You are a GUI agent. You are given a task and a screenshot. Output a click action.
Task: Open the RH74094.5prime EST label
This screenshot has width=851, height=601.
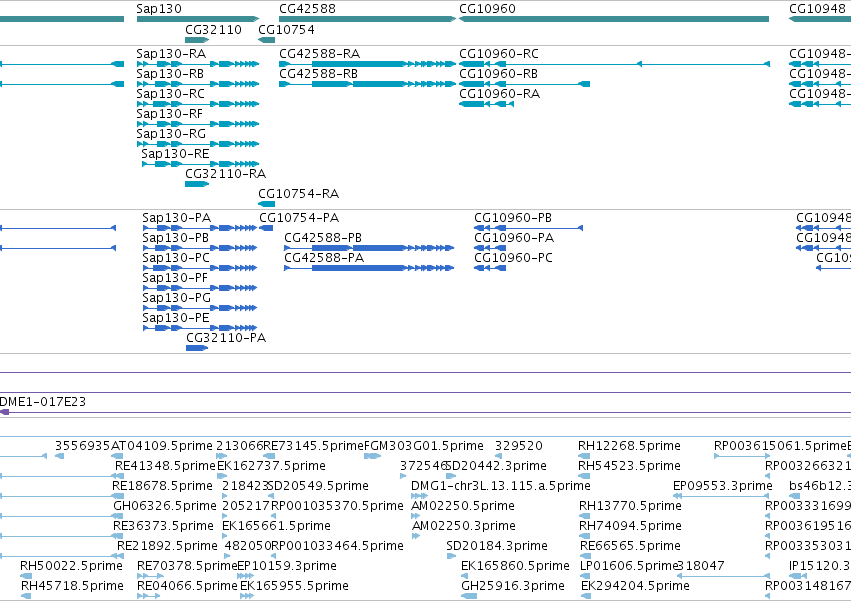point(630,527)
